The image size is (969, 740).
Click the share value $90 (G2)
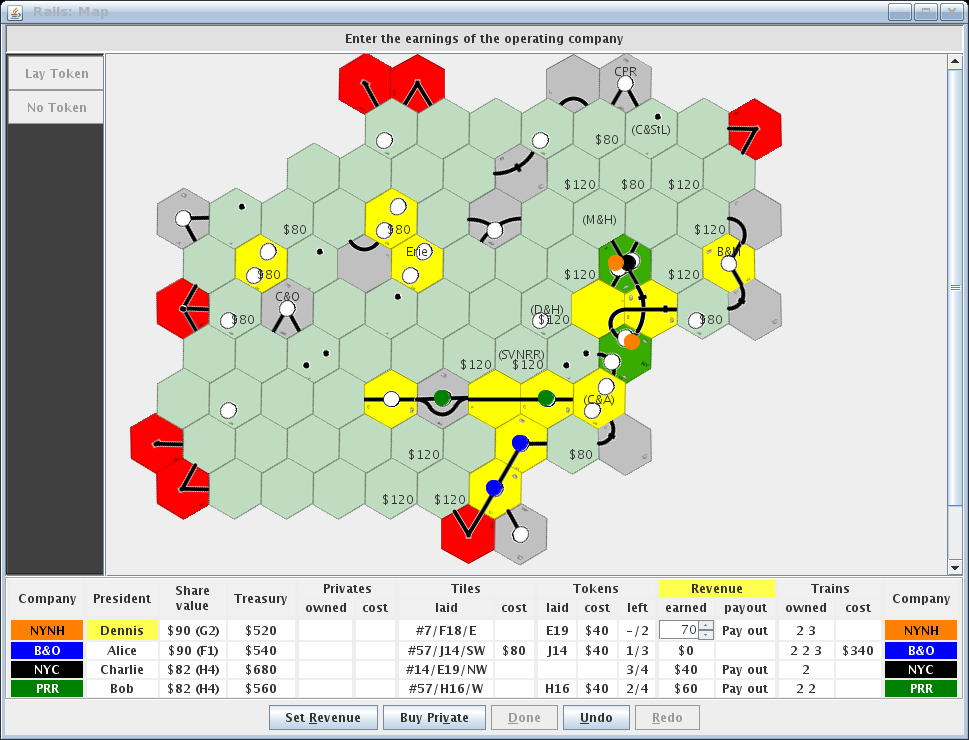[x=193, y=631]
